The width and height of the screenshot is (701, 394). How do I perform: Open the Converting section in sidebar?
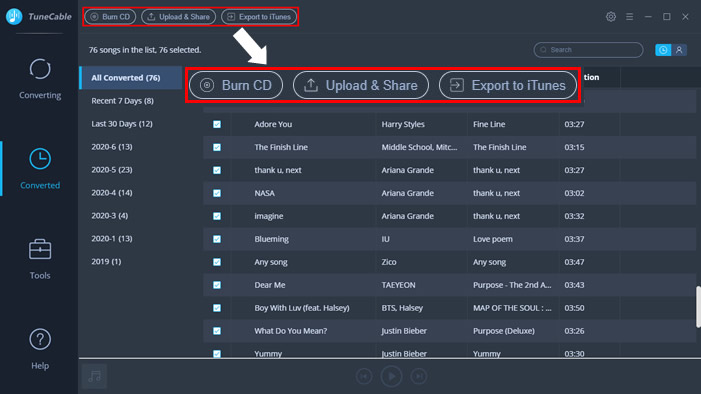[40, 79]
